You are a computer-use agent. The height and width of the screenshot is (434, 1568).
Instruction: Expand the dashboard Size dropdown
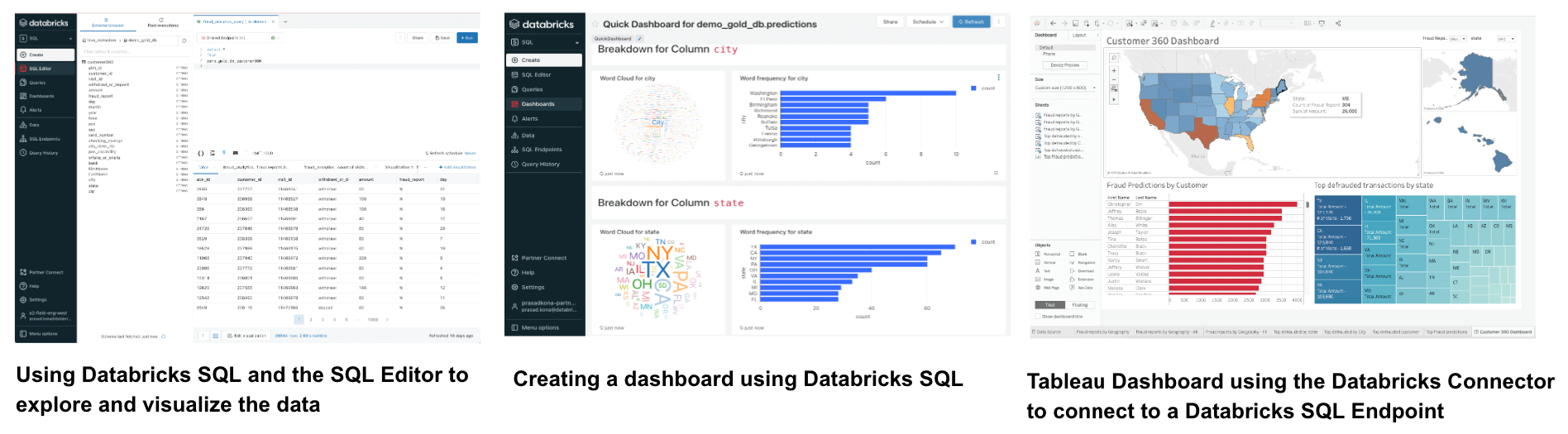coord(1065,88)
